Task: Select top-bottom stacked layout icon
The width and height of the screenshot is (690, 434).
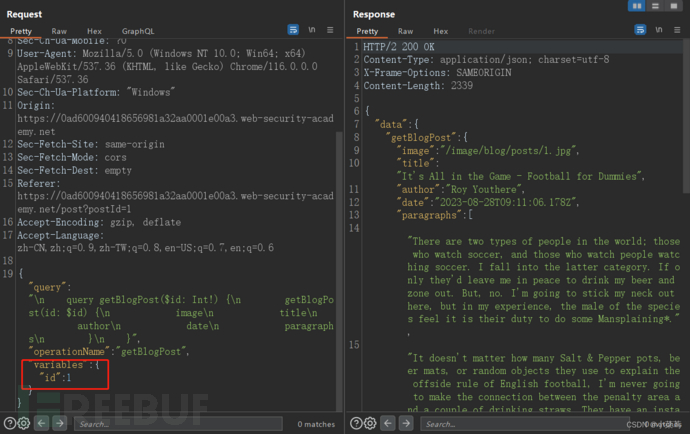Action: click(x=656, y=6)
